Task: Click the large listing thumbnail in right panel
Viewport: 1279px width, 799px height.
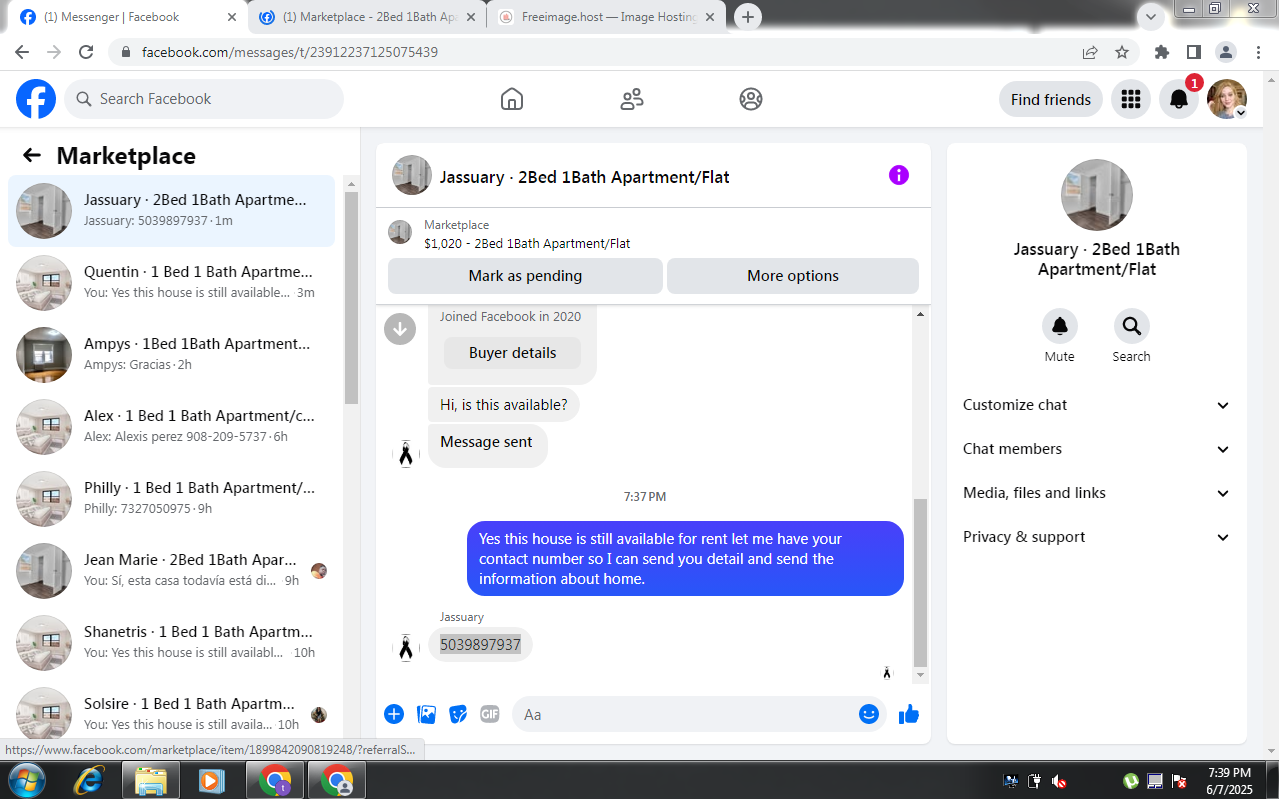Action: [x=1096, y=195]
